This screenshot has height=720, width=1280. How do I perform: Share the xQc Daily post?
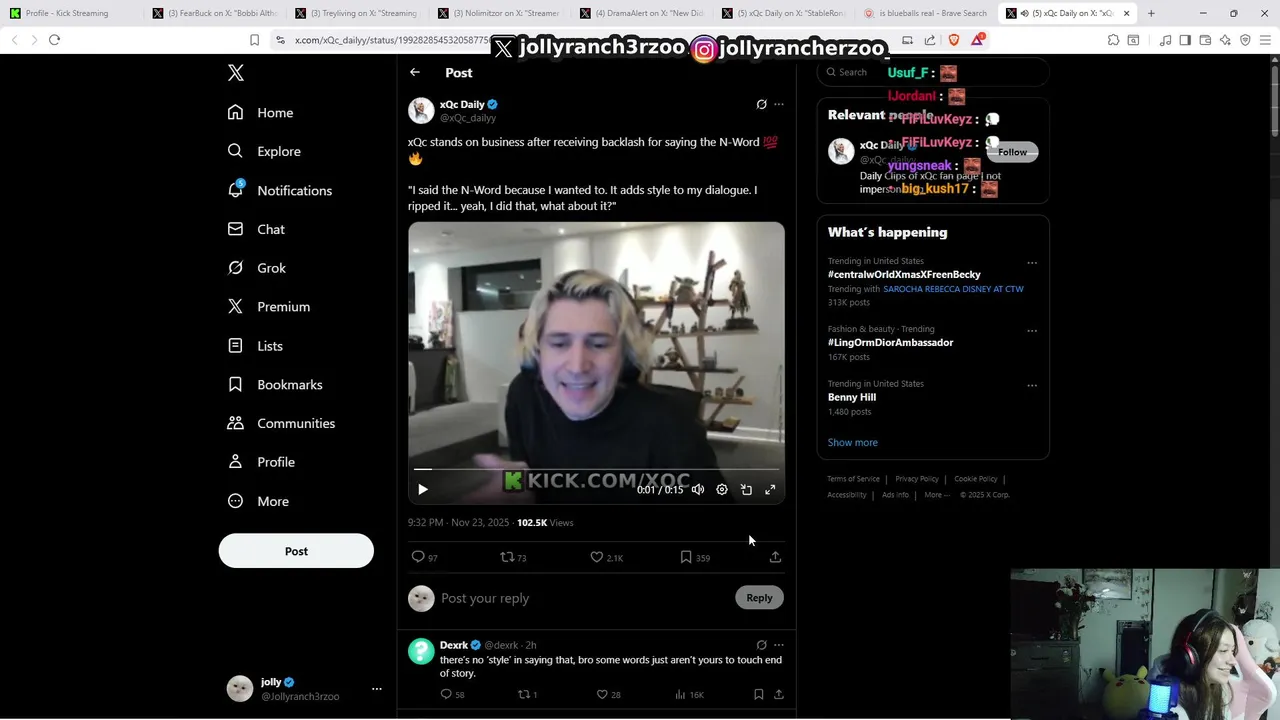coord(775,557)
